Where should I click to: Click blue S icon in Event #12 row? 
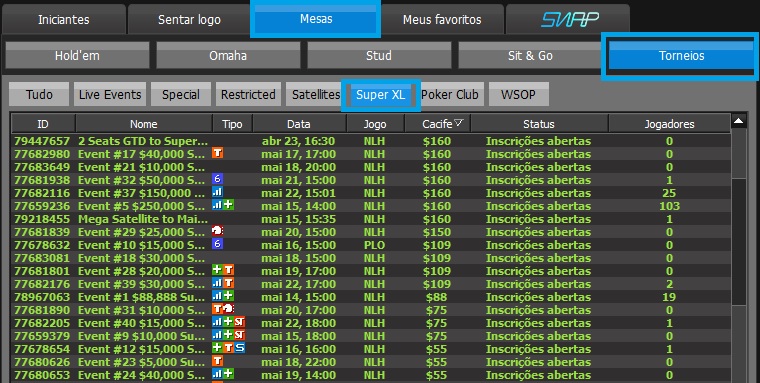239,348
